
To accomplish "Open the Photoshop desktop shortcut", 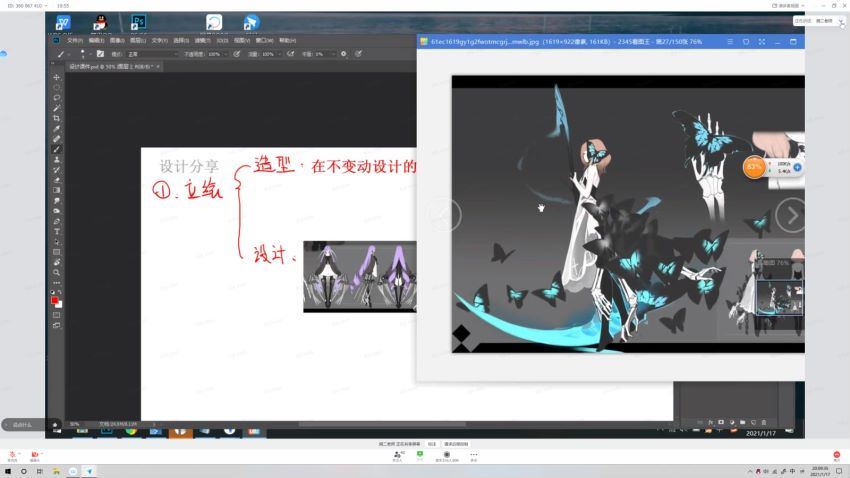I will [x=138, y=22].
